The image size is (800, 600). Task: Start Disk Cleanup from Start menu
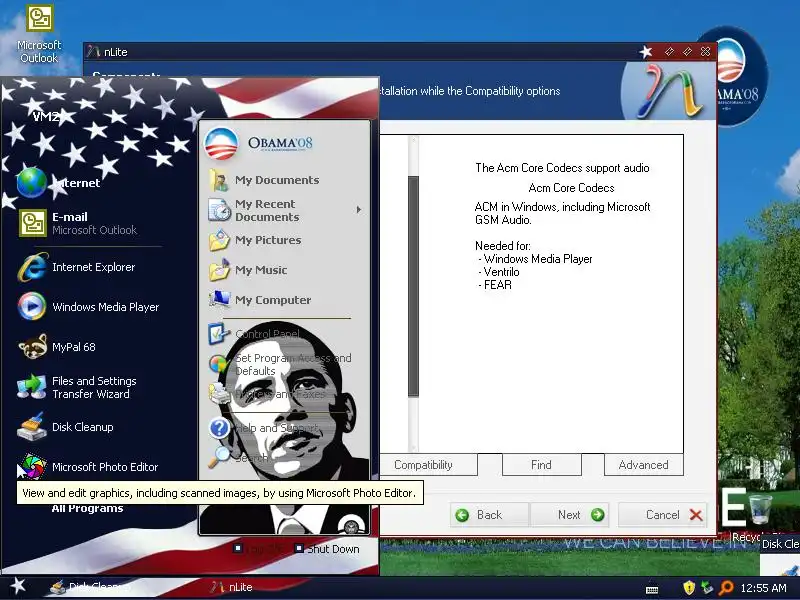[65, 427]
